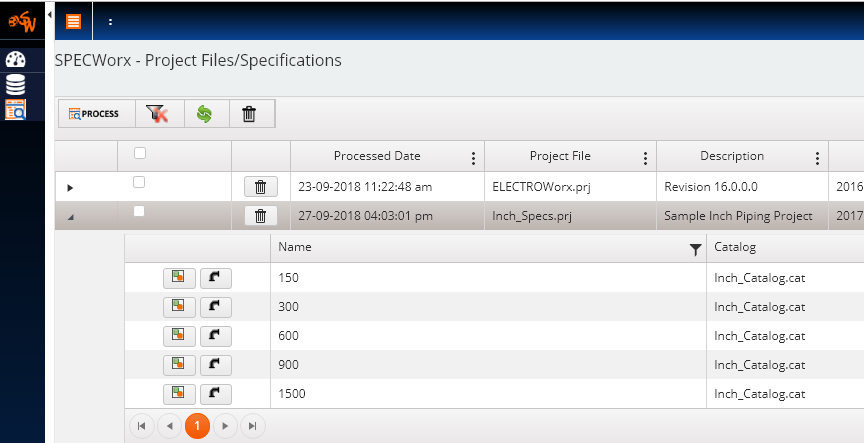Go to the first page of specs

142,426
